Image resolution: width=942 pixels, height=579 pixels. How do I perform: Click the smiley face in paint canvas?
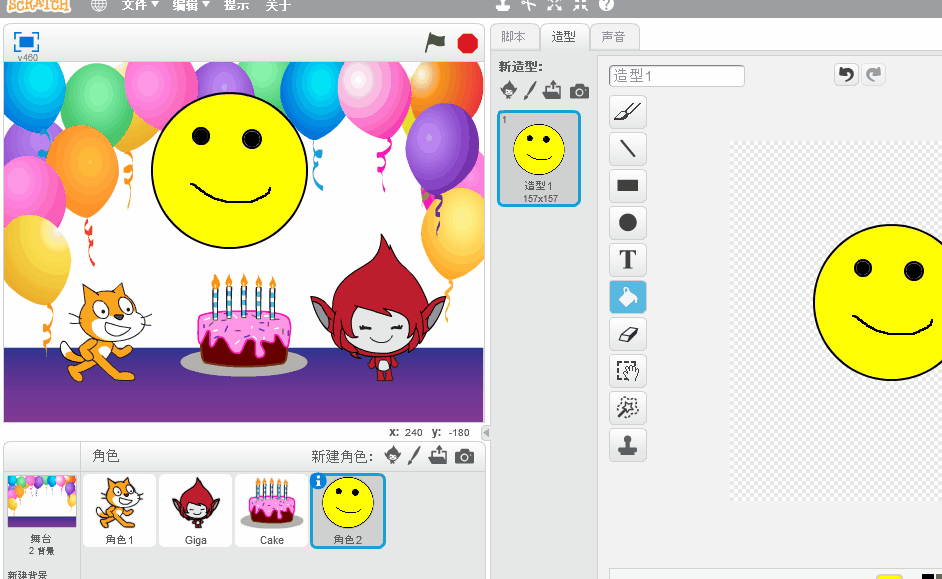click(880, 303)
